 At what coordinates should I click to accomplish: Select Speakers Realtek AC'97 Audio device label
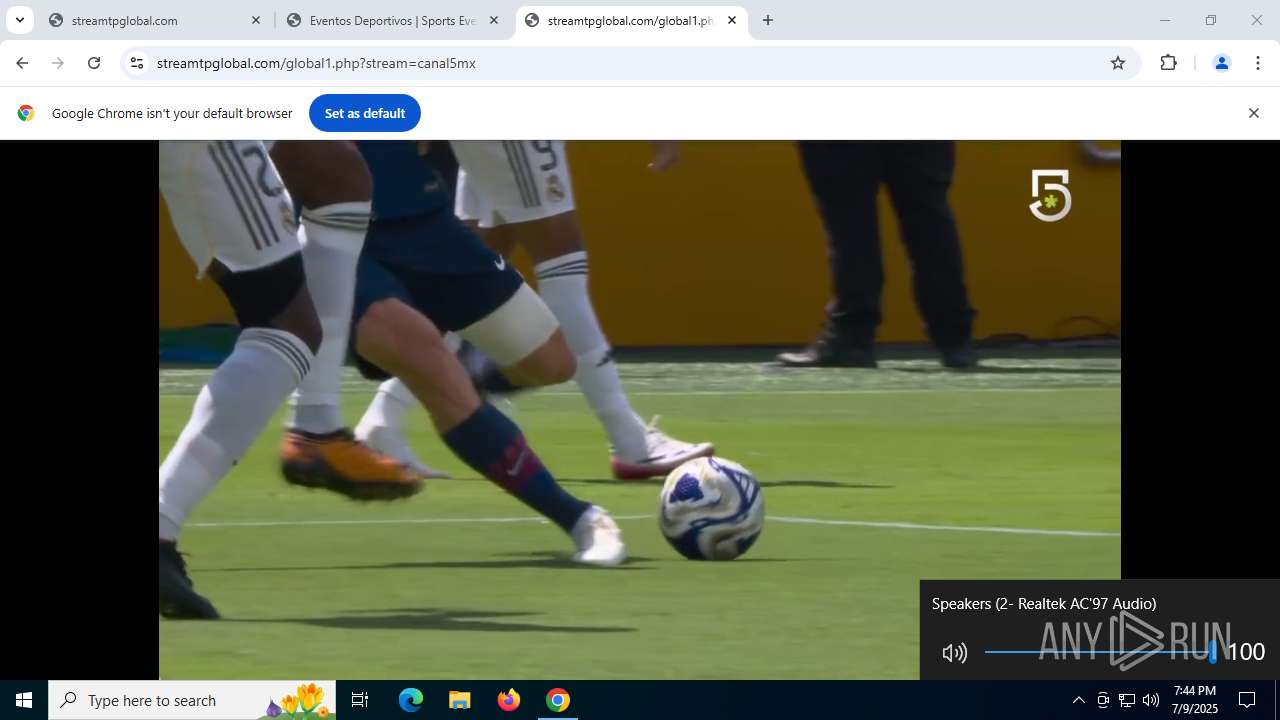click(1044, 604)
